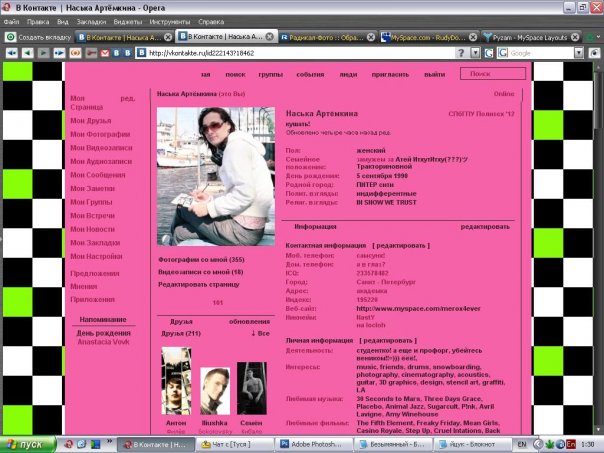Open the Файл menu
604x453 pixels.
pyautogui.click(x=11, y=22)
